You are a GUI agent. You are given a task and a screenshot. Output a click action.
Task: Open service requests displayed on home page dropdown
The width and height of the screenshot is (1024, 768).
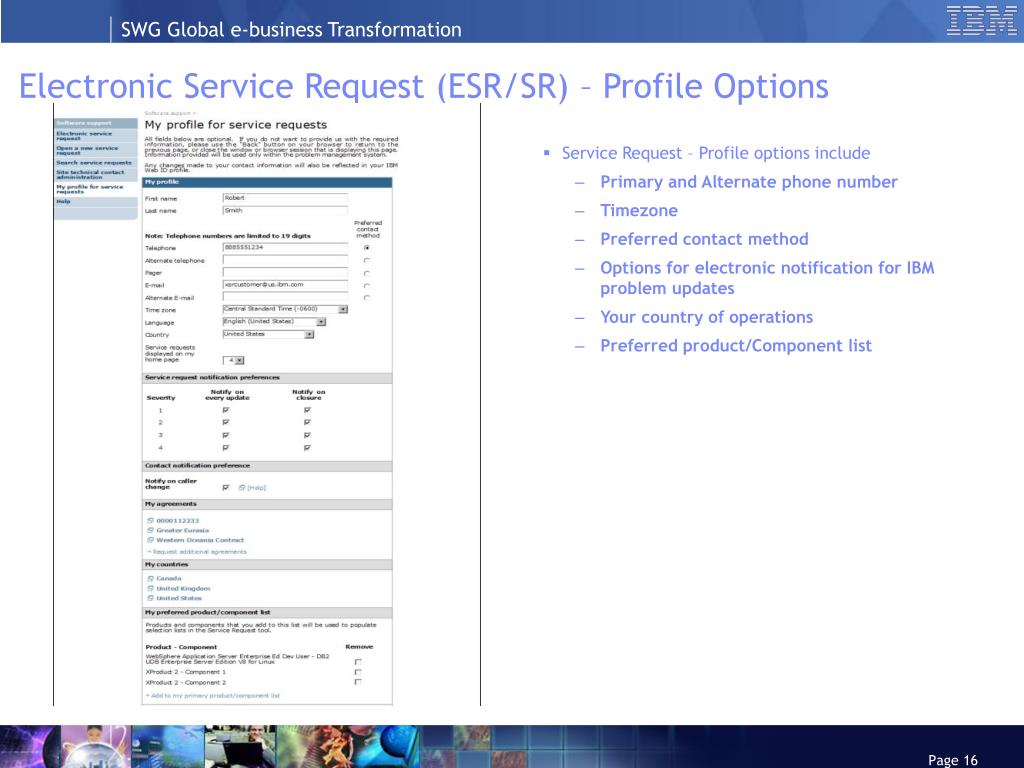point(234,360)
